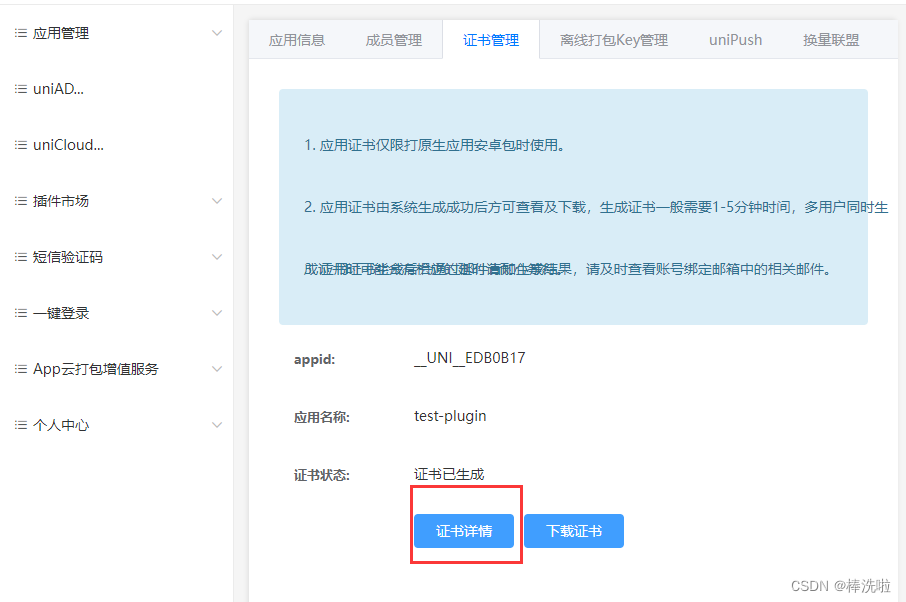
Task: Click the list icon beside uniCloud
Action: pos(20,145)
